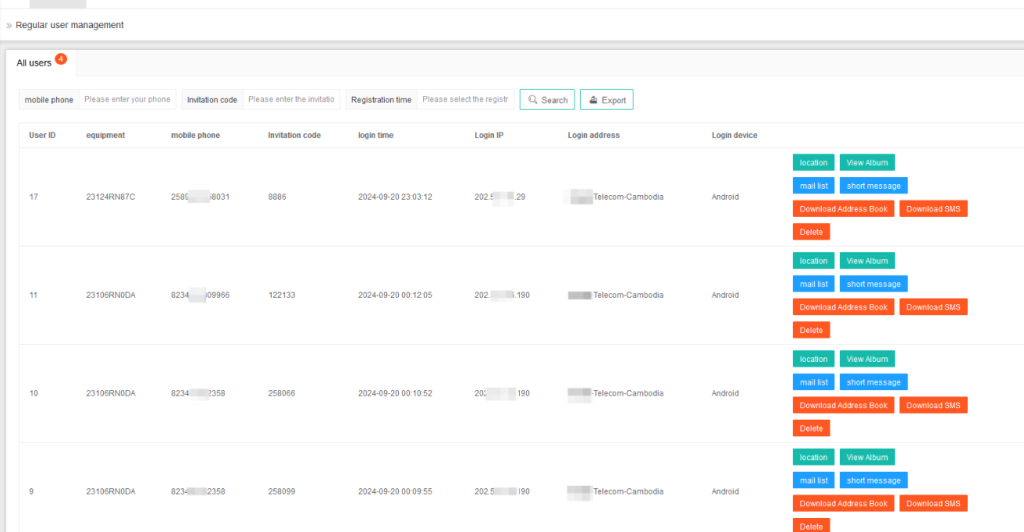Click the Regular user management breadcrumb
Viewport: 1024px width, 532px height.
(x=70, y=25)
